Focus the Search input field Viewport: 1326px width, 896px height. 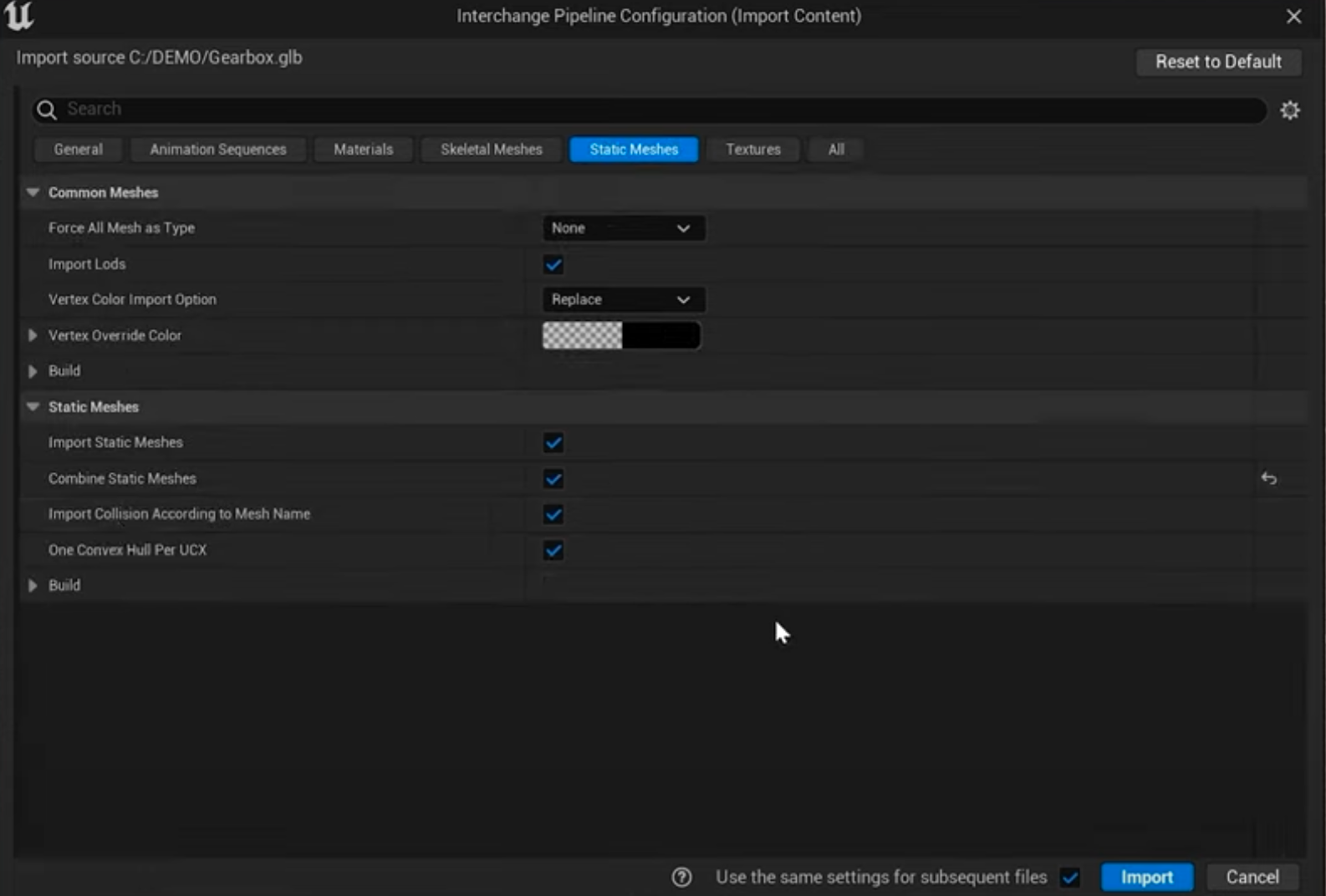click(x=648, y=109)
